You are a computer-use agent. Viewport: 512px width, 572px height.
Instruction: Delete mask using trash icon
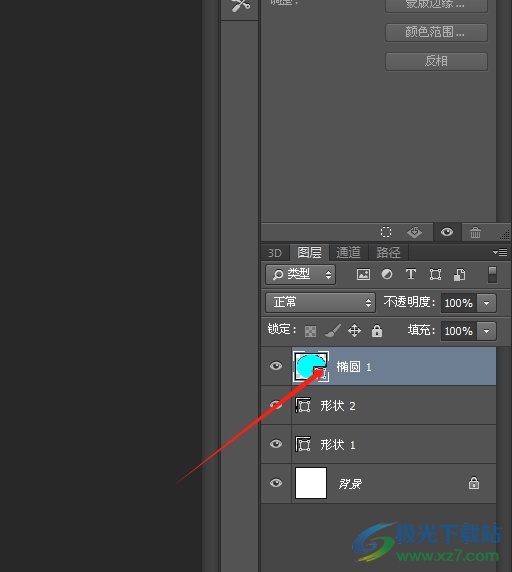475,232
